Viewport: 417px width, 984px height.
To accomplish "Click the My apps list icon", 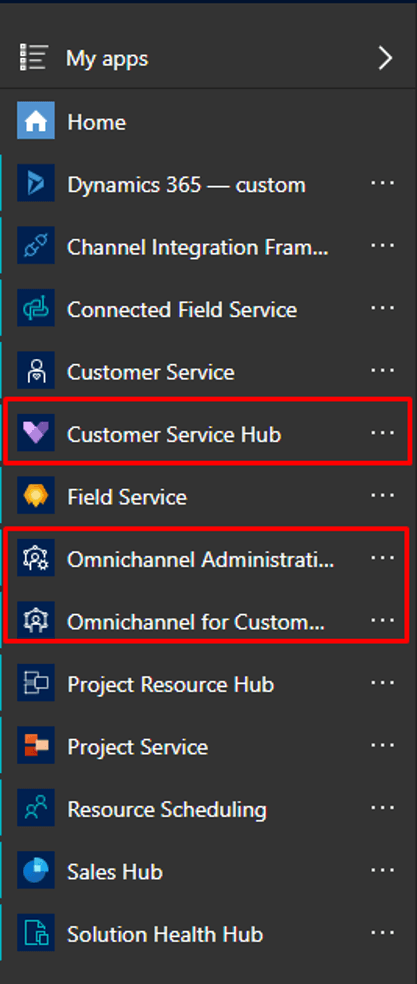I will click(33, 58).
